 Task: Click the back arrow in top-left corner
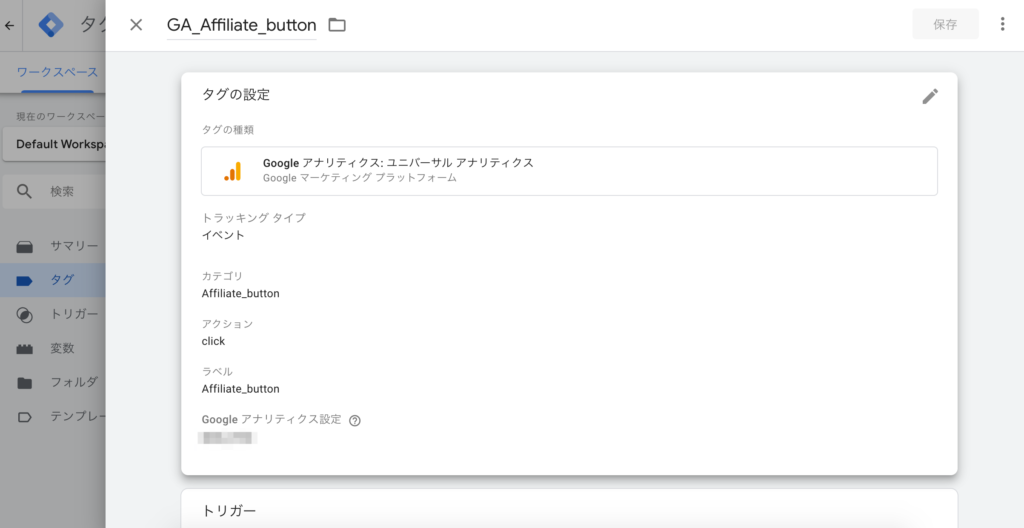pos(10,25)
